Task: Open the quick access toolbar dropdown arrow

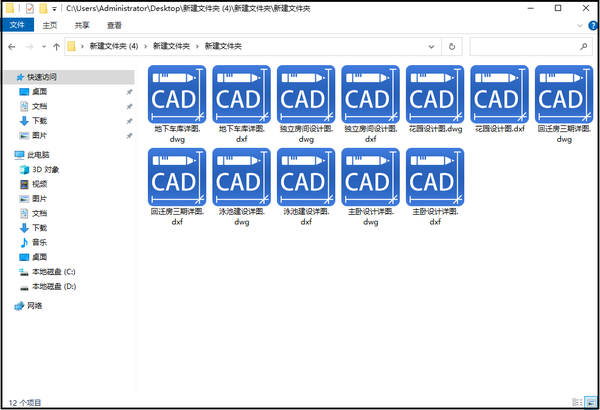Action: 54,8
